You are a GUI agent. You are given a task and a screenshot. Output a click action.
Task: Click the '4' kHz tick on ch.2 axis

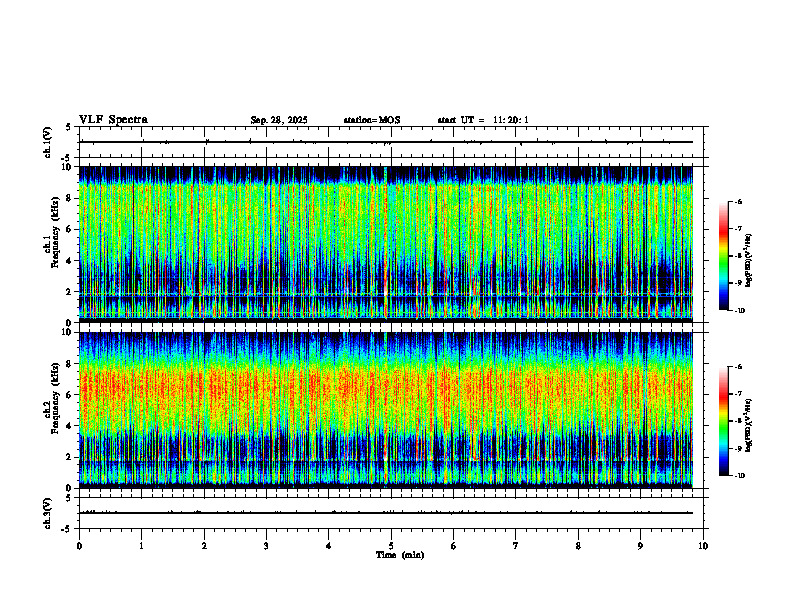tap(70, 426)
